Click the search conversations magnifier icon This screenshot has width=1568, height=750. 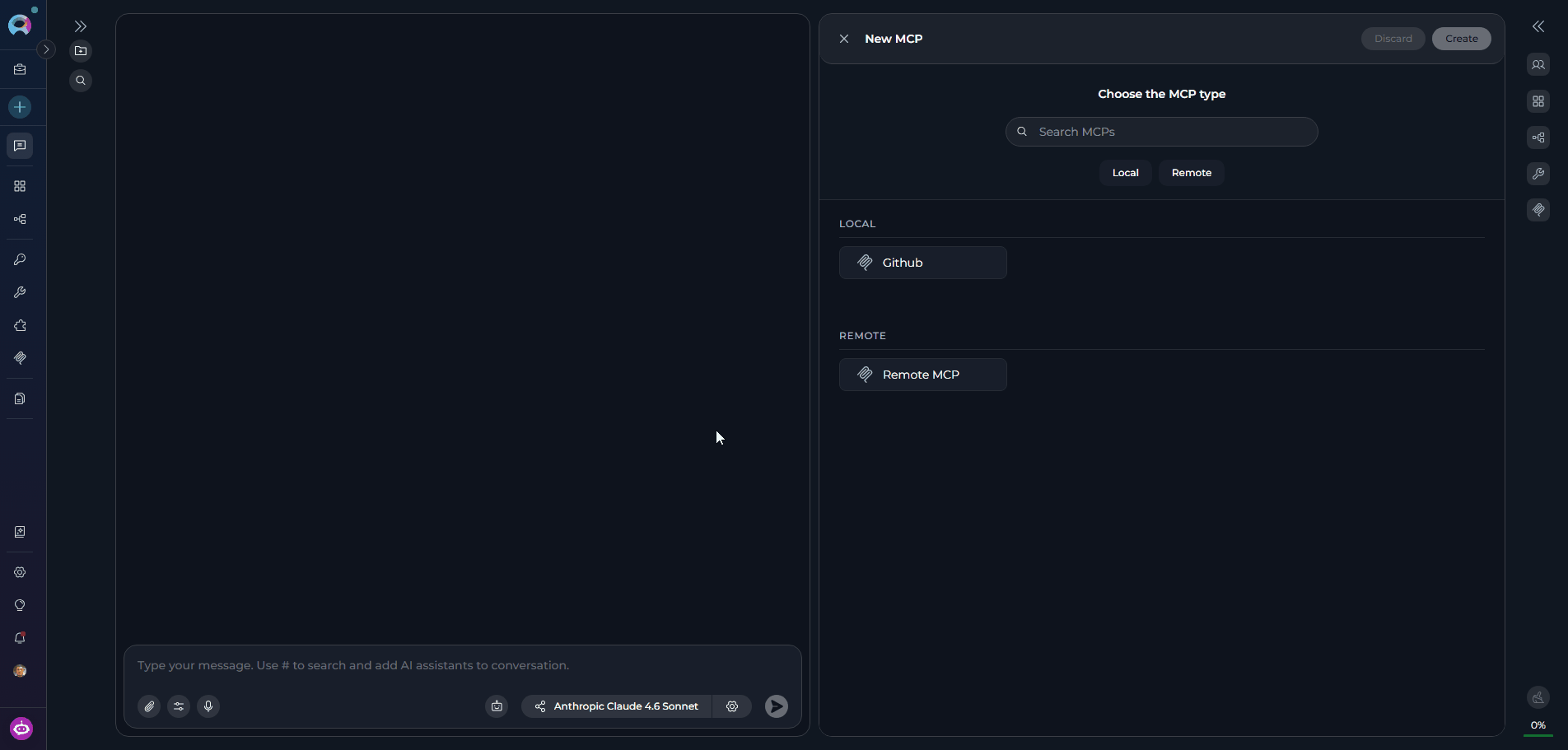[81, 81]
